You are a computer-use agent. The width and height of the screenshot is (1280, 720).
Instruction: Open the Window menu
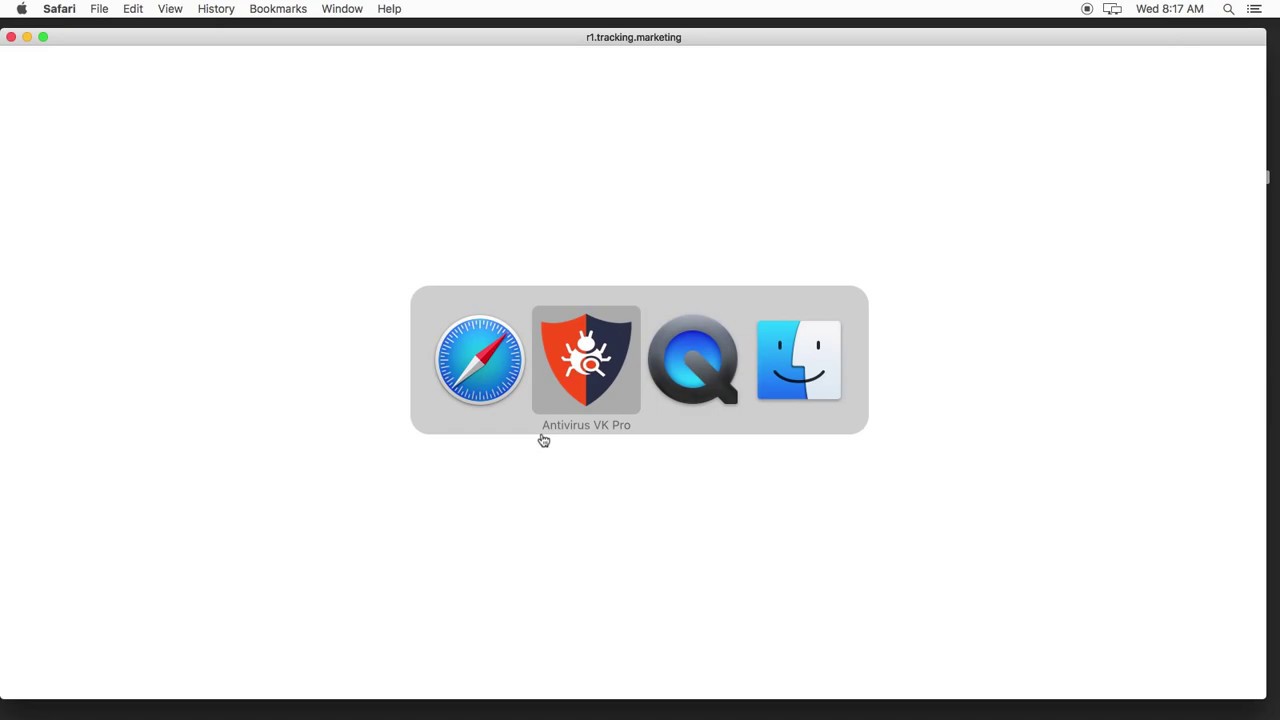pos(342,9)
